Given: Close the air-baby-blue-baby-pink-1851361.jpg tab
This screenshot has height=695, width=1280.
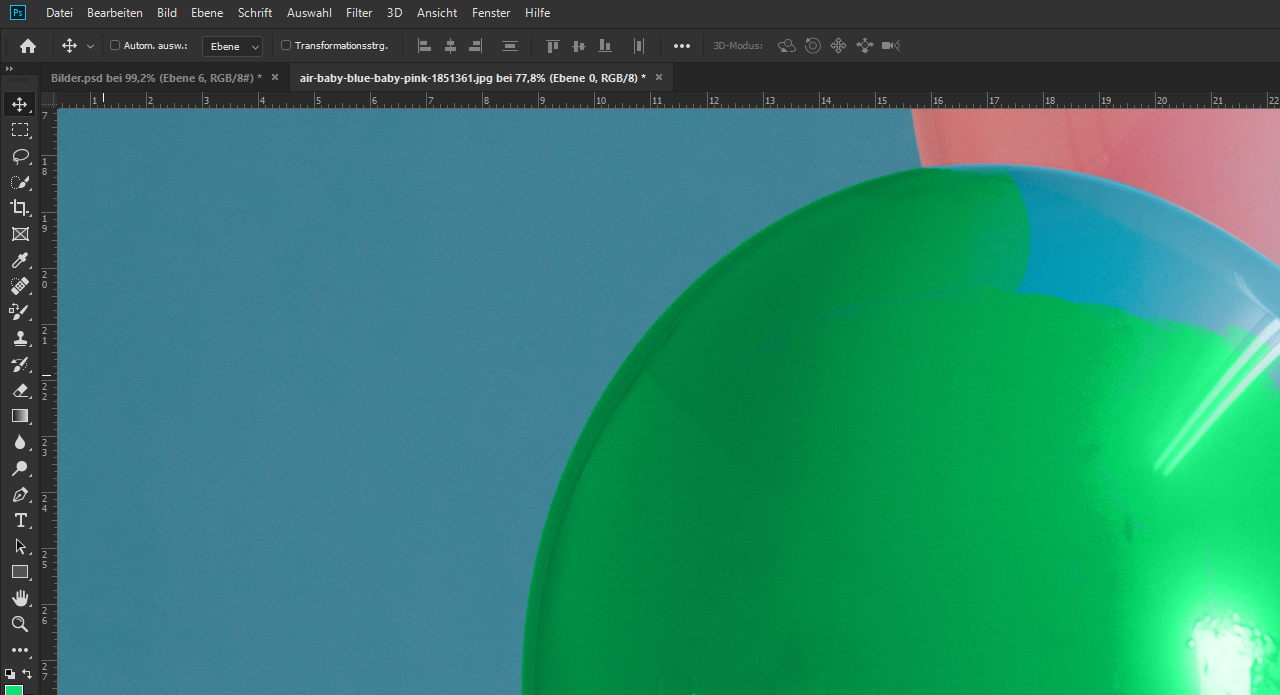Looking at the screenshot, I should 659,77.
